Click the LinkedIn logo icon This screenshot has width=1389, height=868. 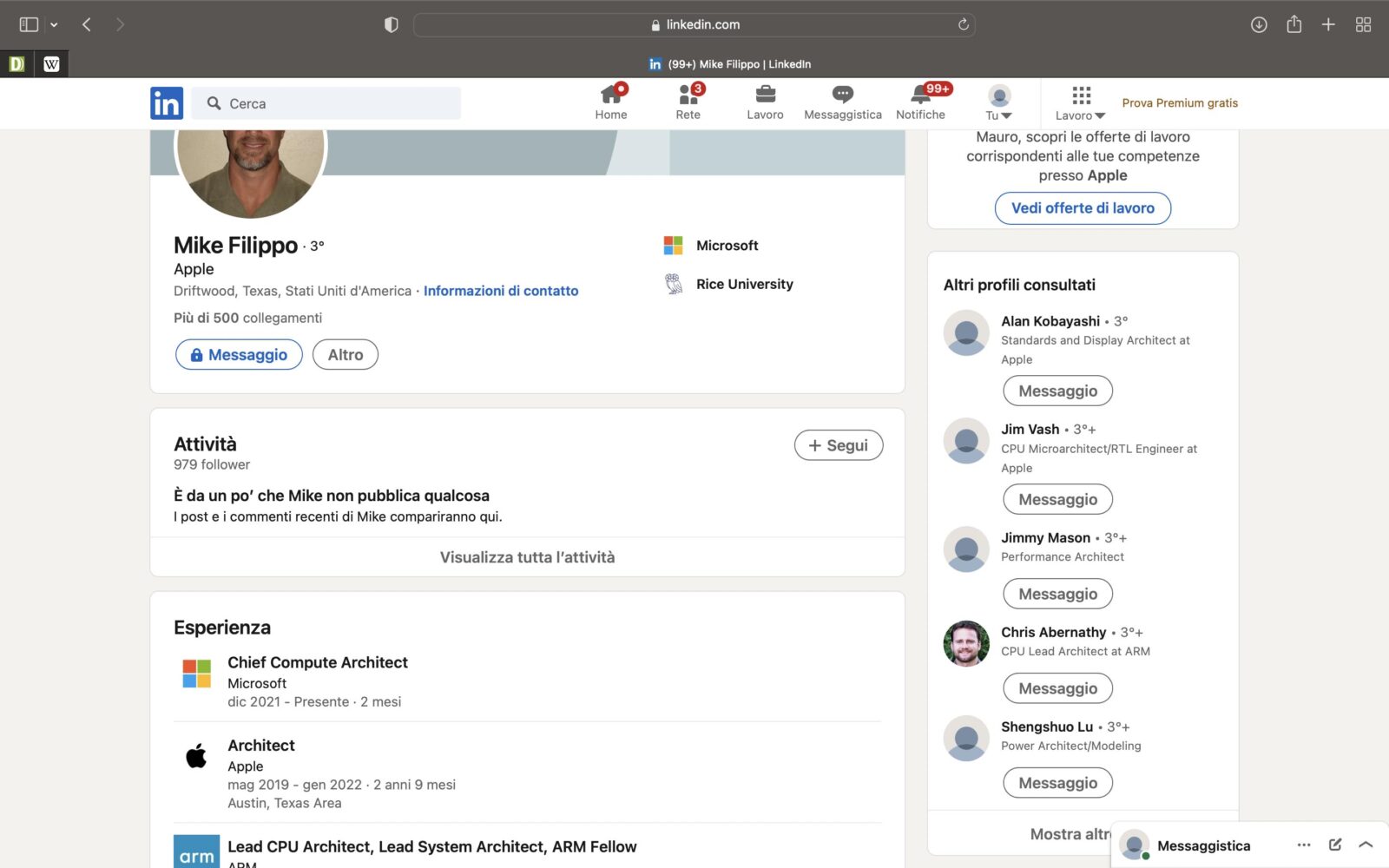(167, 103)
